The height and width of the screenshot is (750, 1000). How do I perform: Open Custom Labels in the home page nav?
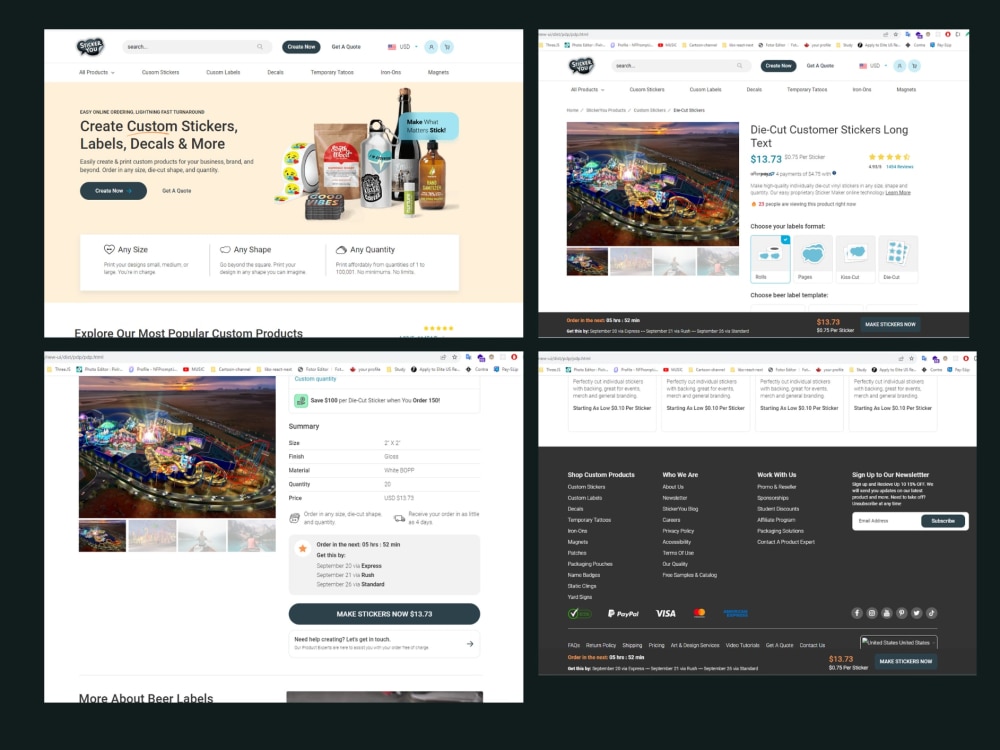(223, 72)
